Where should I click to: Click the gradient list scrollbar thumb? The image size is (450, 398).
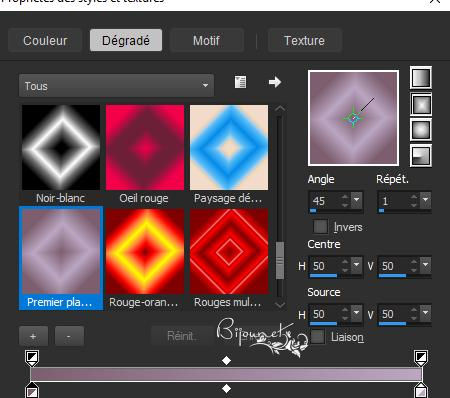coord(280,260)
